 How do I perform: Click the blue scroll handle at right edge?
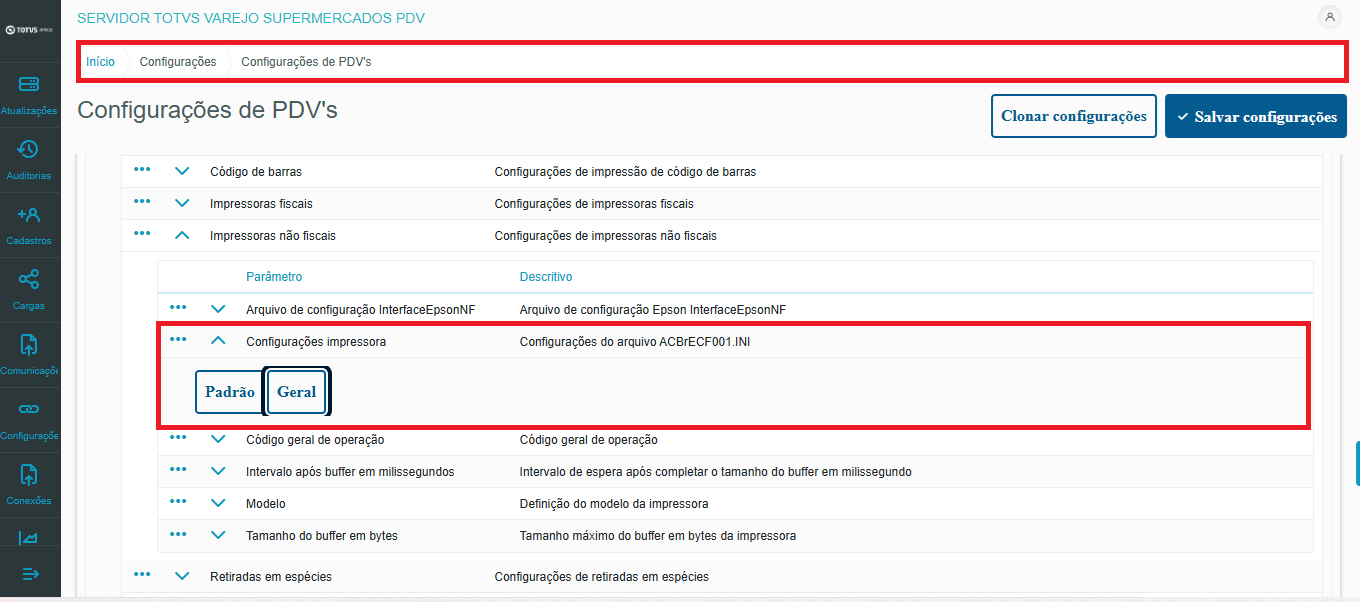point(1357,464)
